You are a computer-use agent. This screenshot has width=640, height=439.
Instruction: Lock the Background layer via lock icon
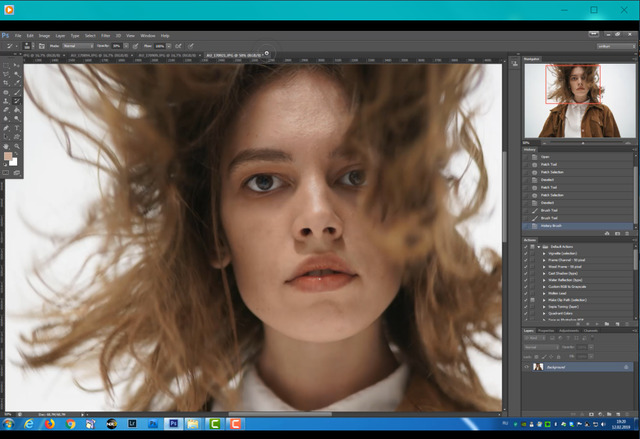[626, 368]
